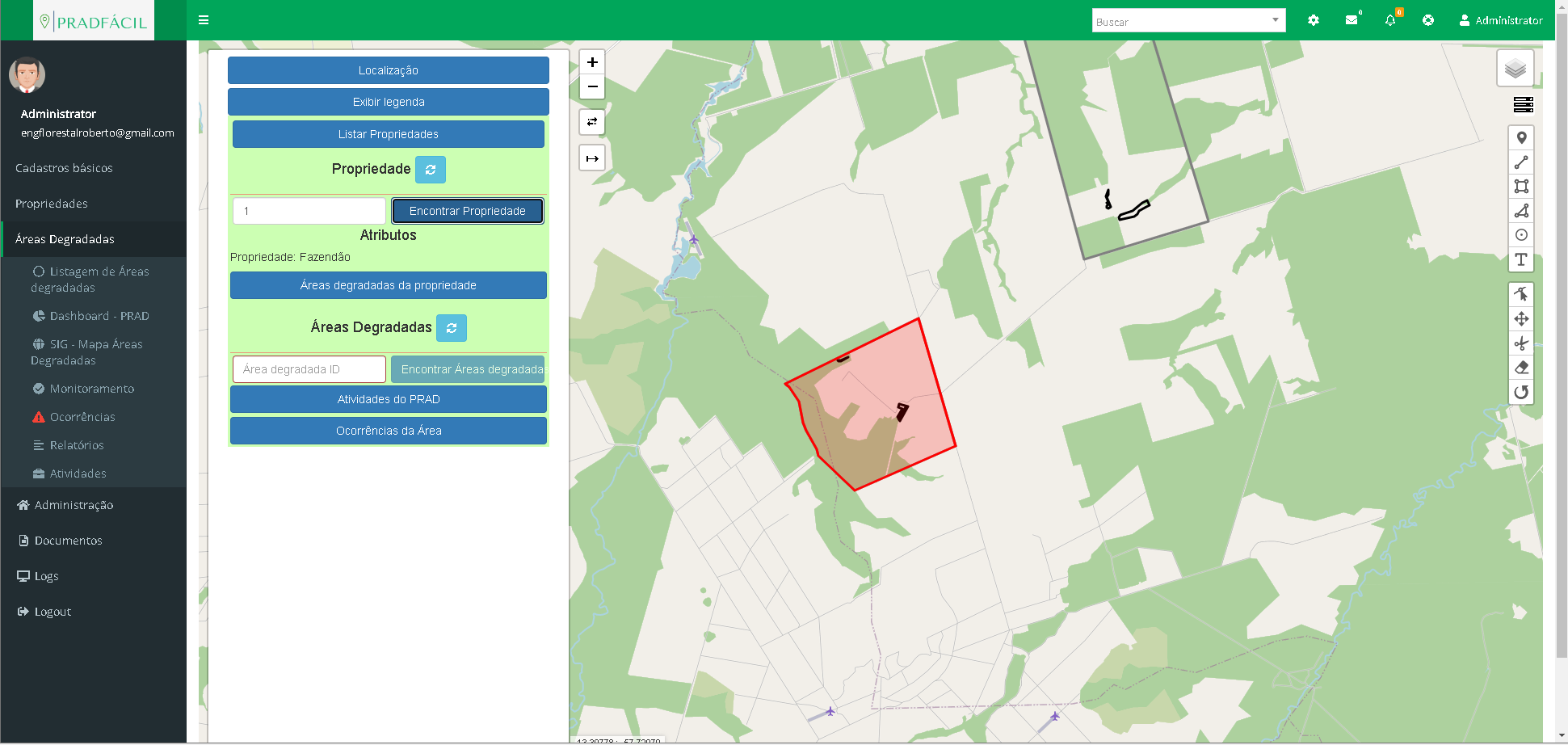The height and width of the screenshot is (745, 1568).
Task: Toggle the Exibir legenda panel
Action: (388, 102)
